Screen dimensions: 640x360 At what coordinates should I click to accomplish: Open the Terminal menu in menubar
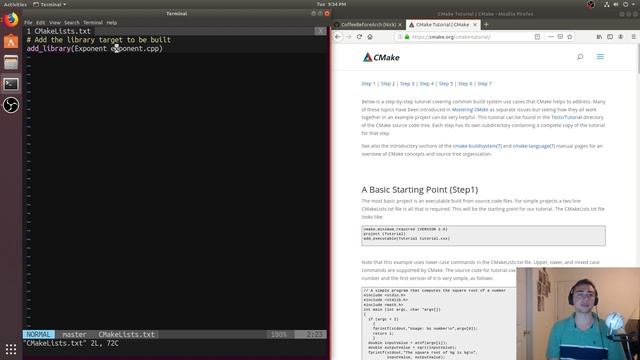(93, 23)
